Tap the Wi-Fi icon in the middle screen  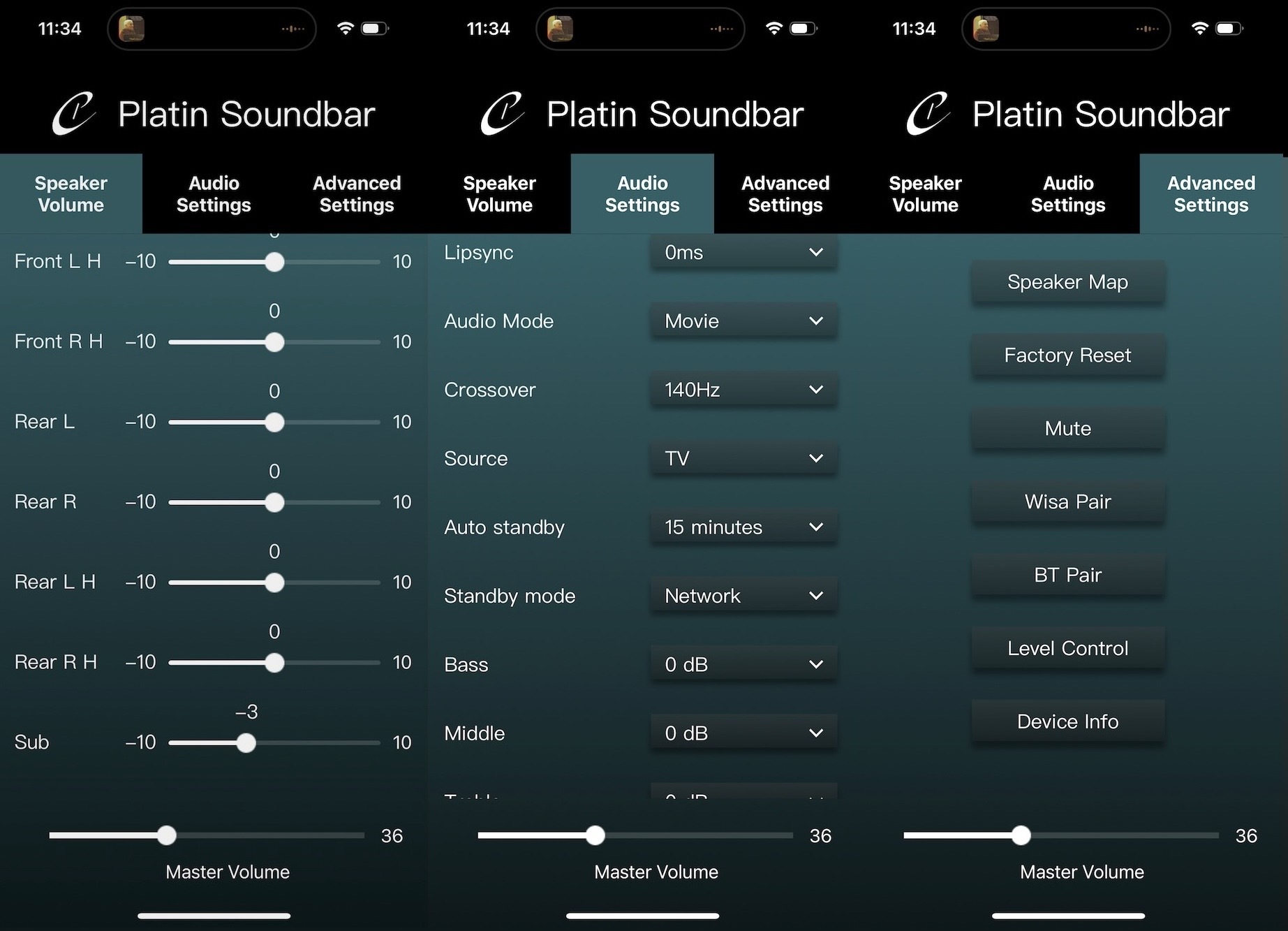[x=773, y=29]
